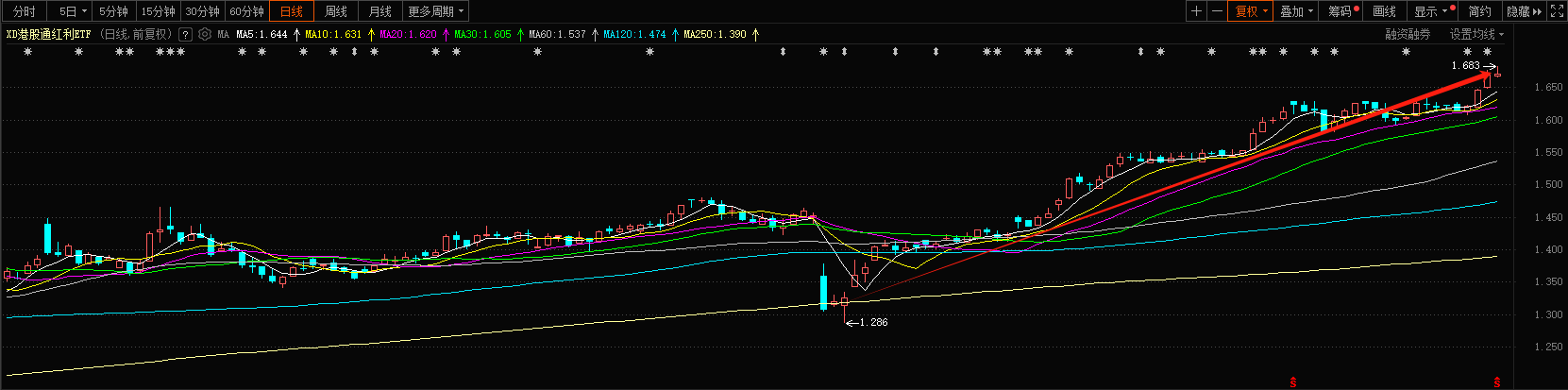This screenshot has width=1568, height=390.
Task: Select the 5分钟 period tab
Action: 114,11
